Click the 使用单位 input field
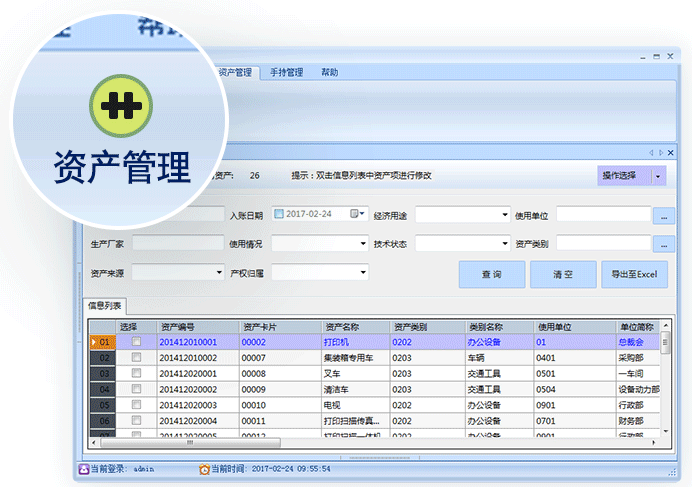The height and width of the screenshot is (487, 692). [x=604, y=215]
